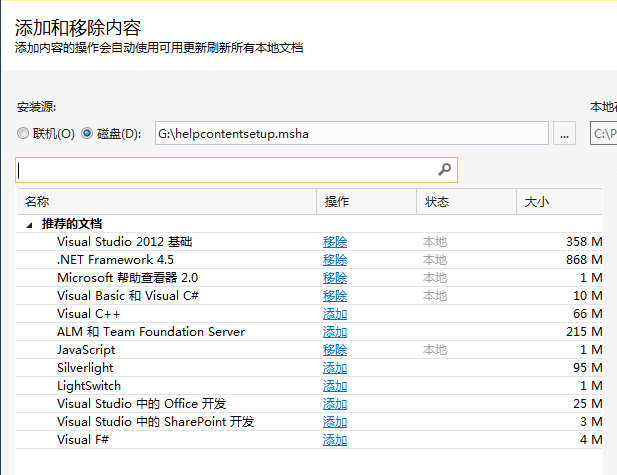Click the search magnifier icon
The height and width of the screenshot is (475, 617).
[x=444, y=170]
